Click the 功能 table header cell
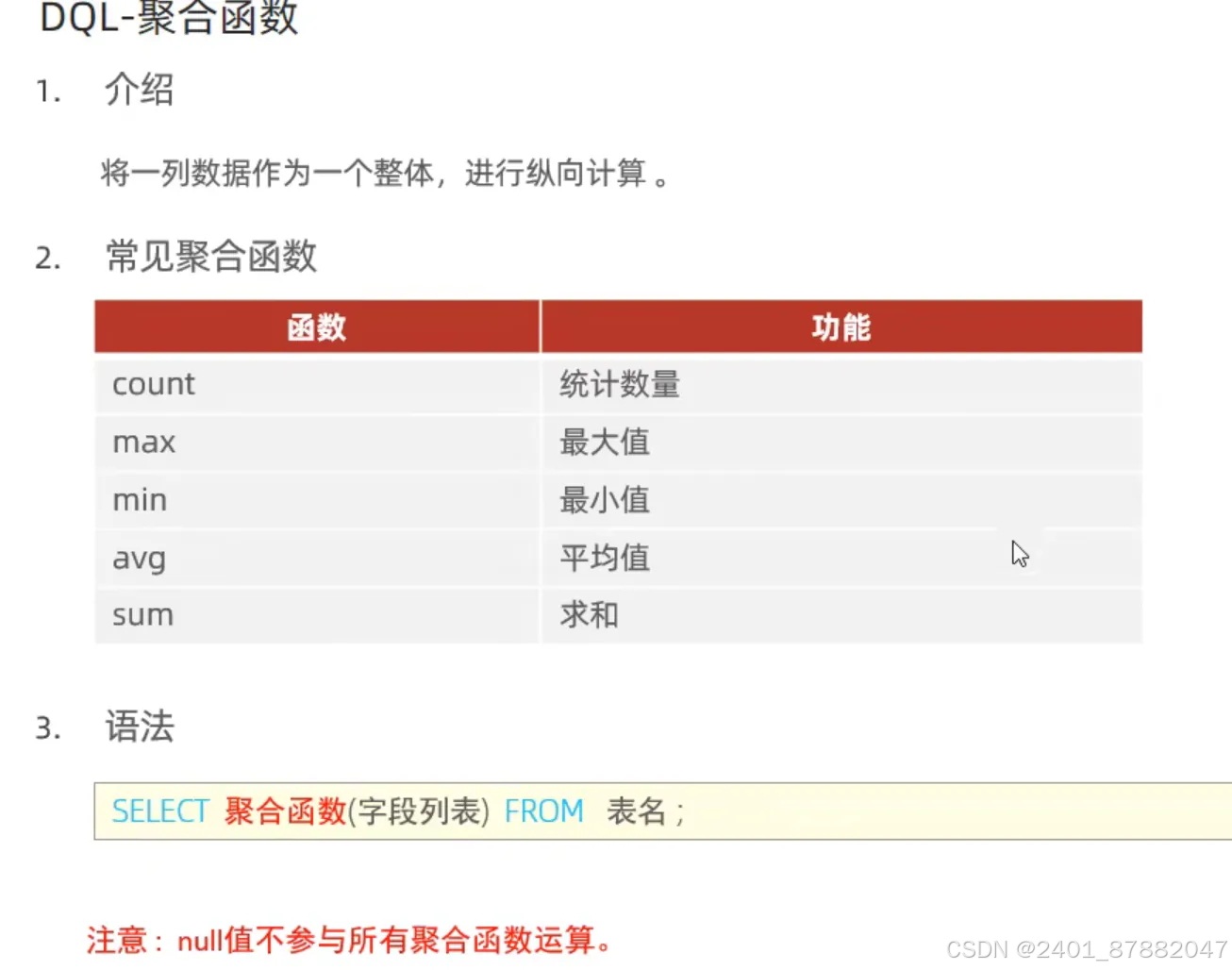 [839, 326]
